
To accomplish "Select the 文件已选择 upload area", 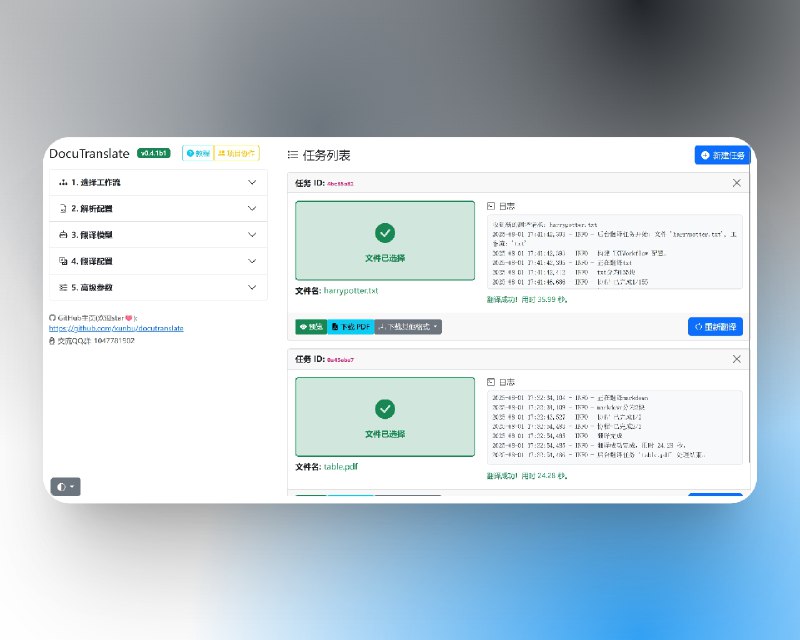I will (x=384, y=240).
